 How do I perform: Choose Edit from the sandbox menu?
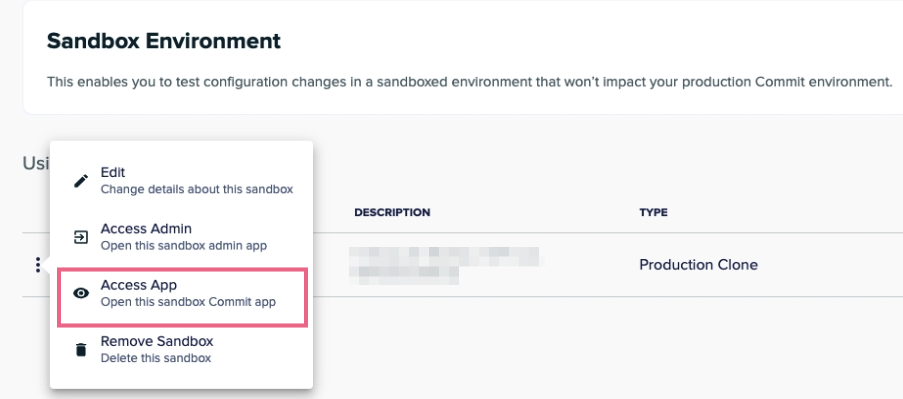[x=181, y=180]
